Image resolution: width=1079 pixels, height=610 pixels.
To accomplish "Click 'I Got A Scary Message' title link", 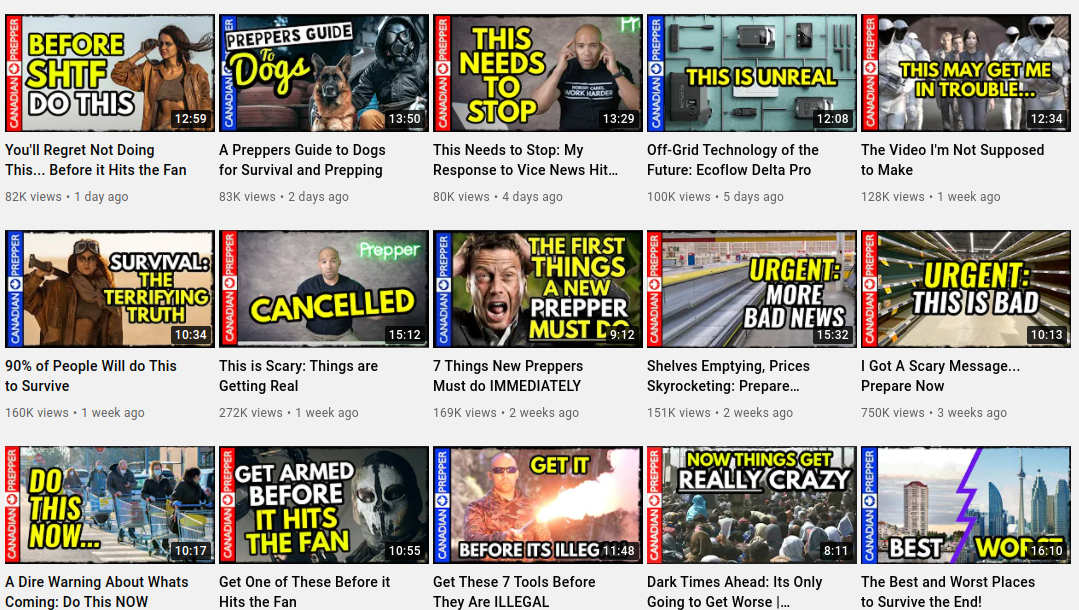I will point(941,376).
